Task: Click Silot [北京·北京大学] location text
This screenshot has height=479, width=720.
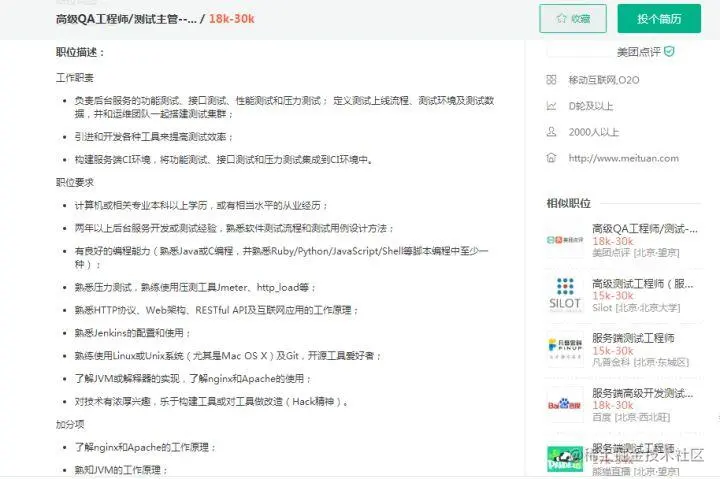Action: click(636, 308)
